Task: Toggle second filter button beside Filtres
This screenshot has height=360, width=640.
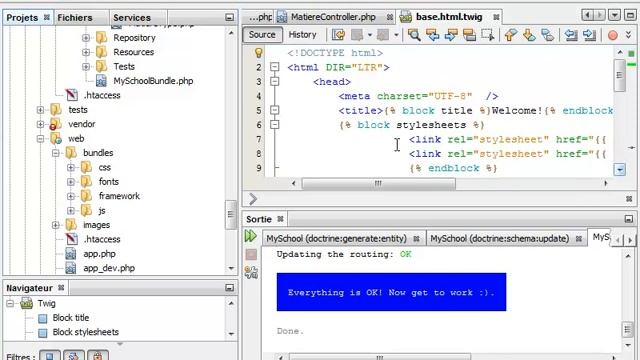Action: (x=73, y=356)
